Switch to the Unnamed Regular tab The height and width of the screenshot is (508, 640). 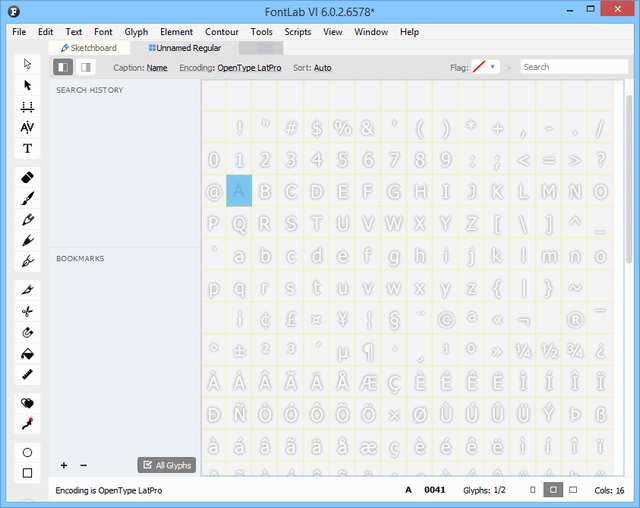(185, 48)
